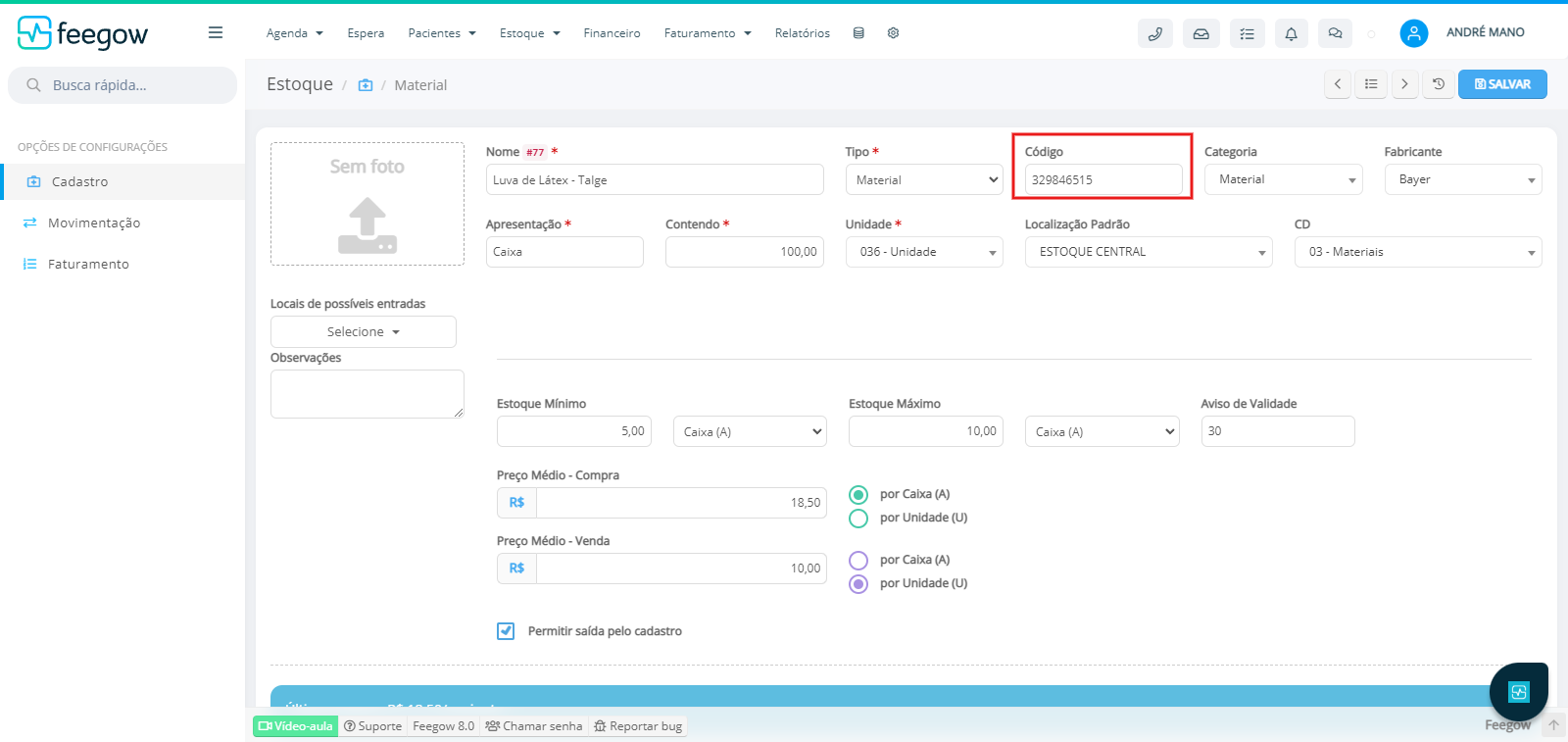Open the Financeiro menu item
This screenshot has width=1568, height=742.
coord(612,33)
